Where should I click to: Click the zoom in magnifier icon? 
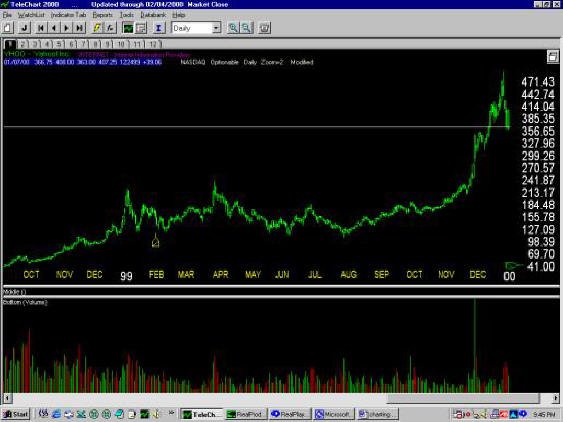[233, 28]
